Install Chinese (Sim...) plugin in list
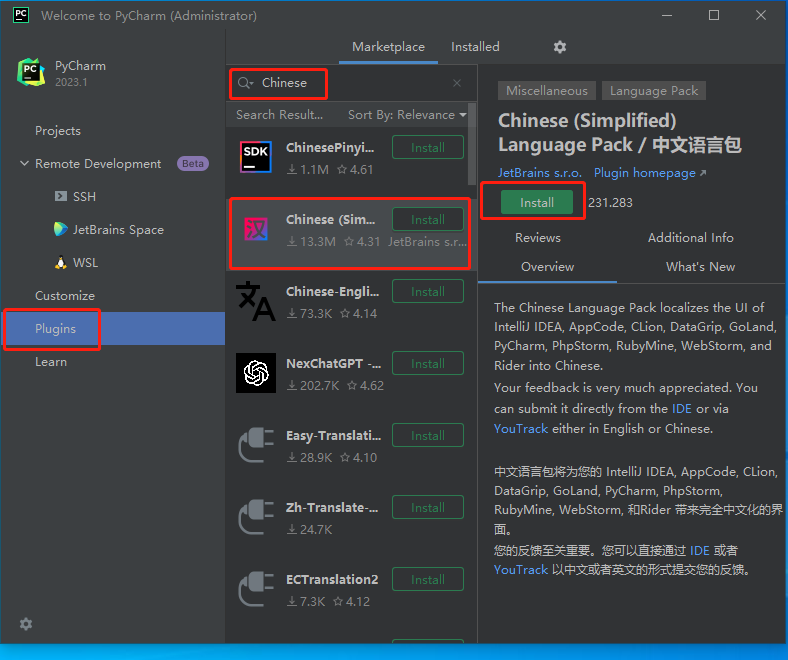The image size is (788, 660). click(x=428, y=219)
